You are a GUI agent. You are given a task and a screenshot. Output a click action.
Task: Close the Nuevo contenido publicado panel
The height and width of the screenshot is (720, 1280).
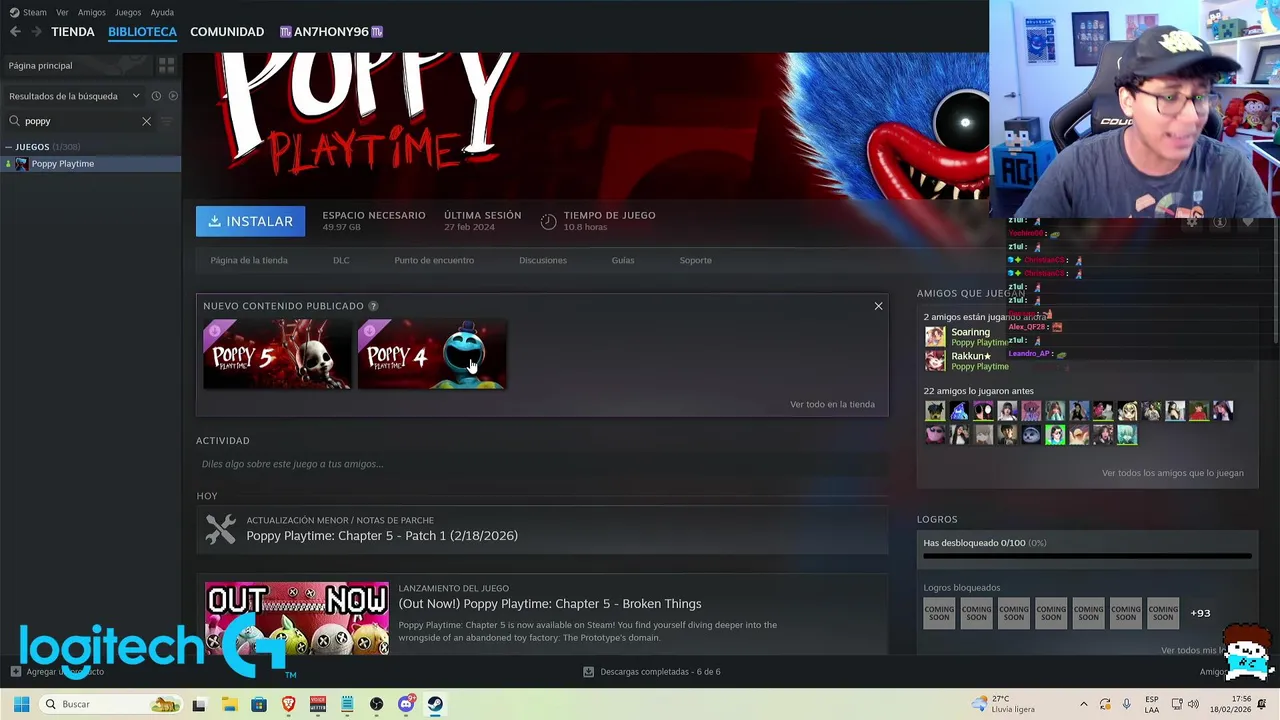[x=878, y=306]
